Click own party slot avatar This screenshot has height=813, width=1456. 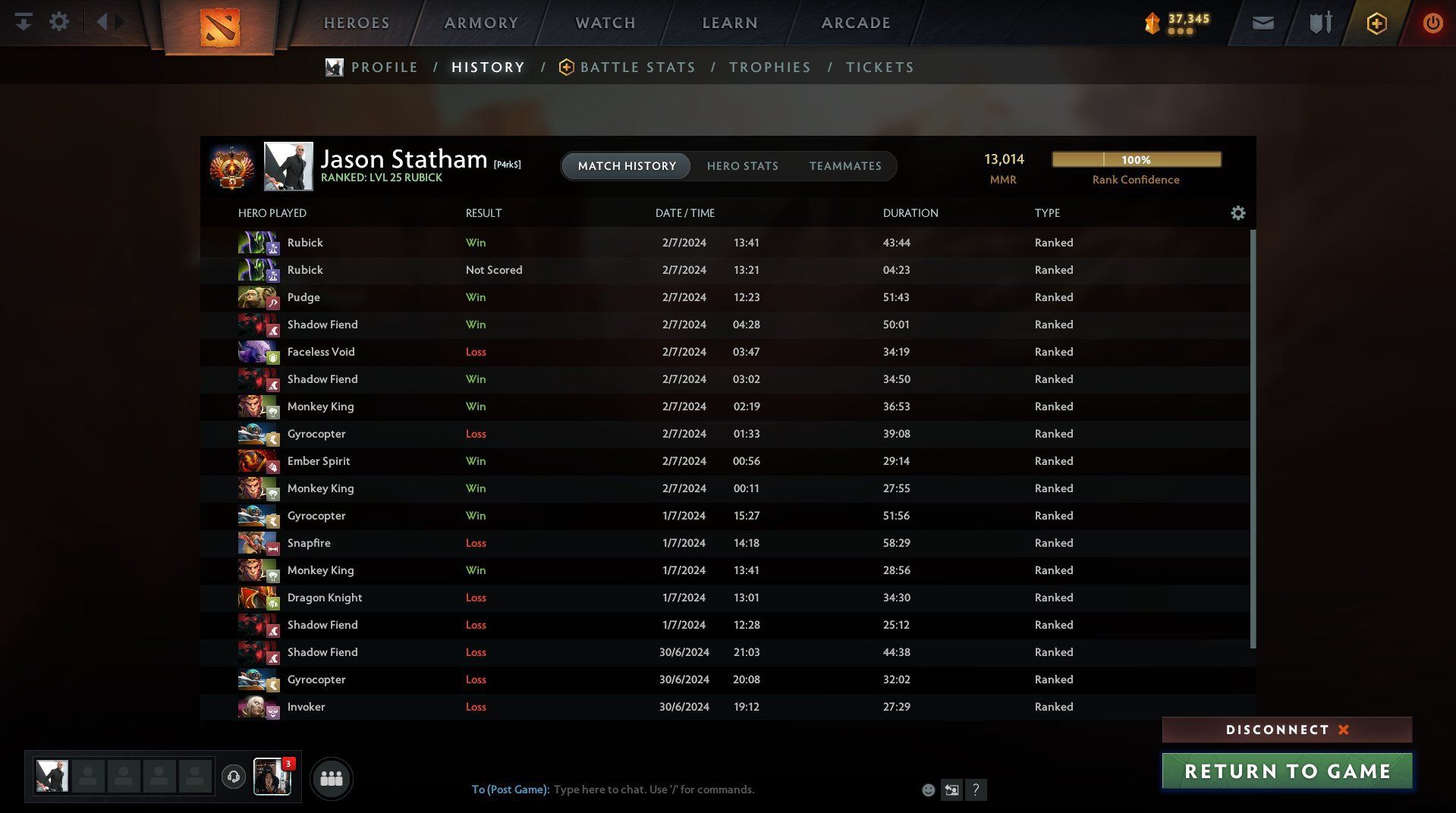point(52,777)
